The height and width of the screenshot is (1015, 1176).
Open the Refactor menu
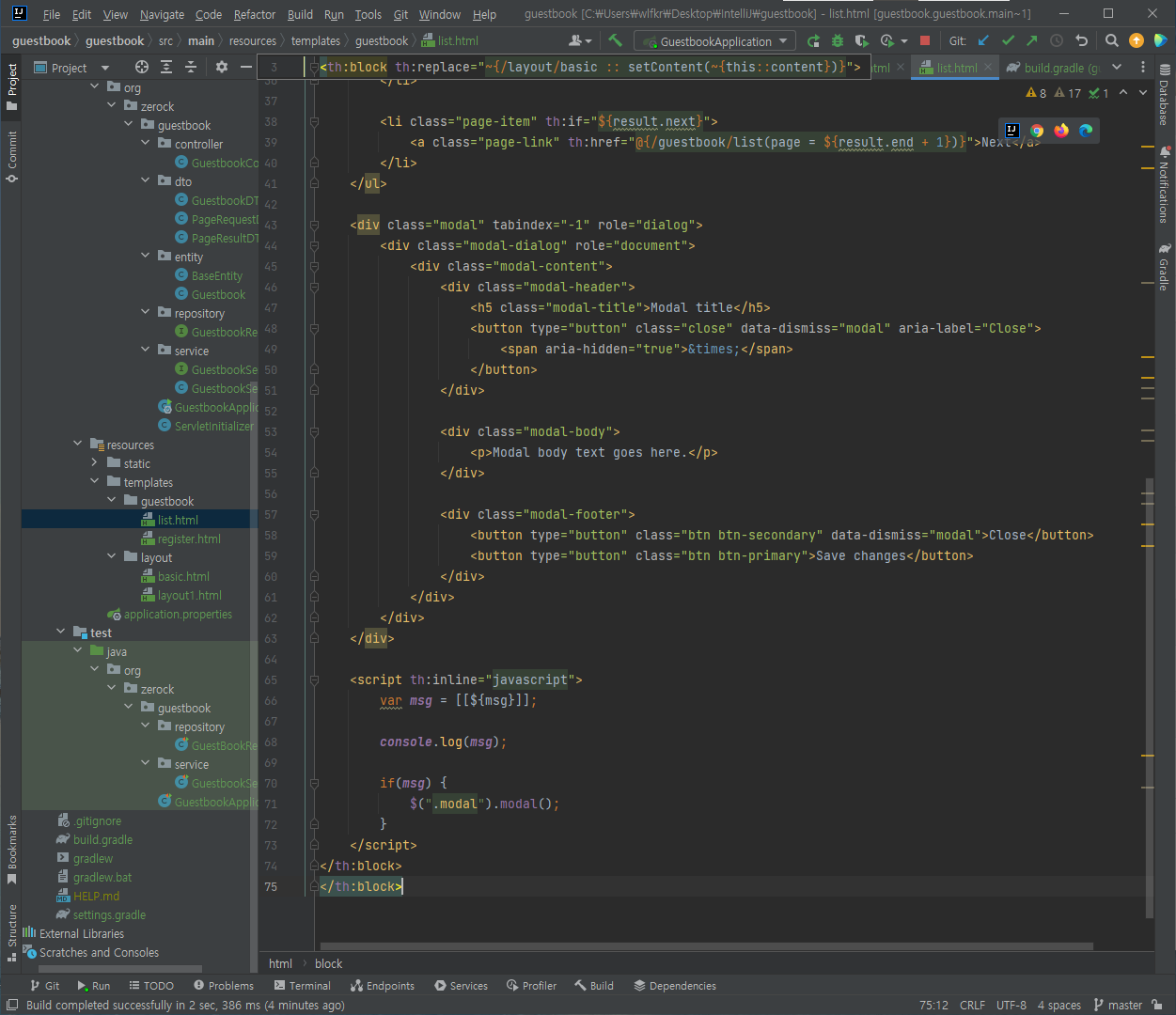click(255, 14)
